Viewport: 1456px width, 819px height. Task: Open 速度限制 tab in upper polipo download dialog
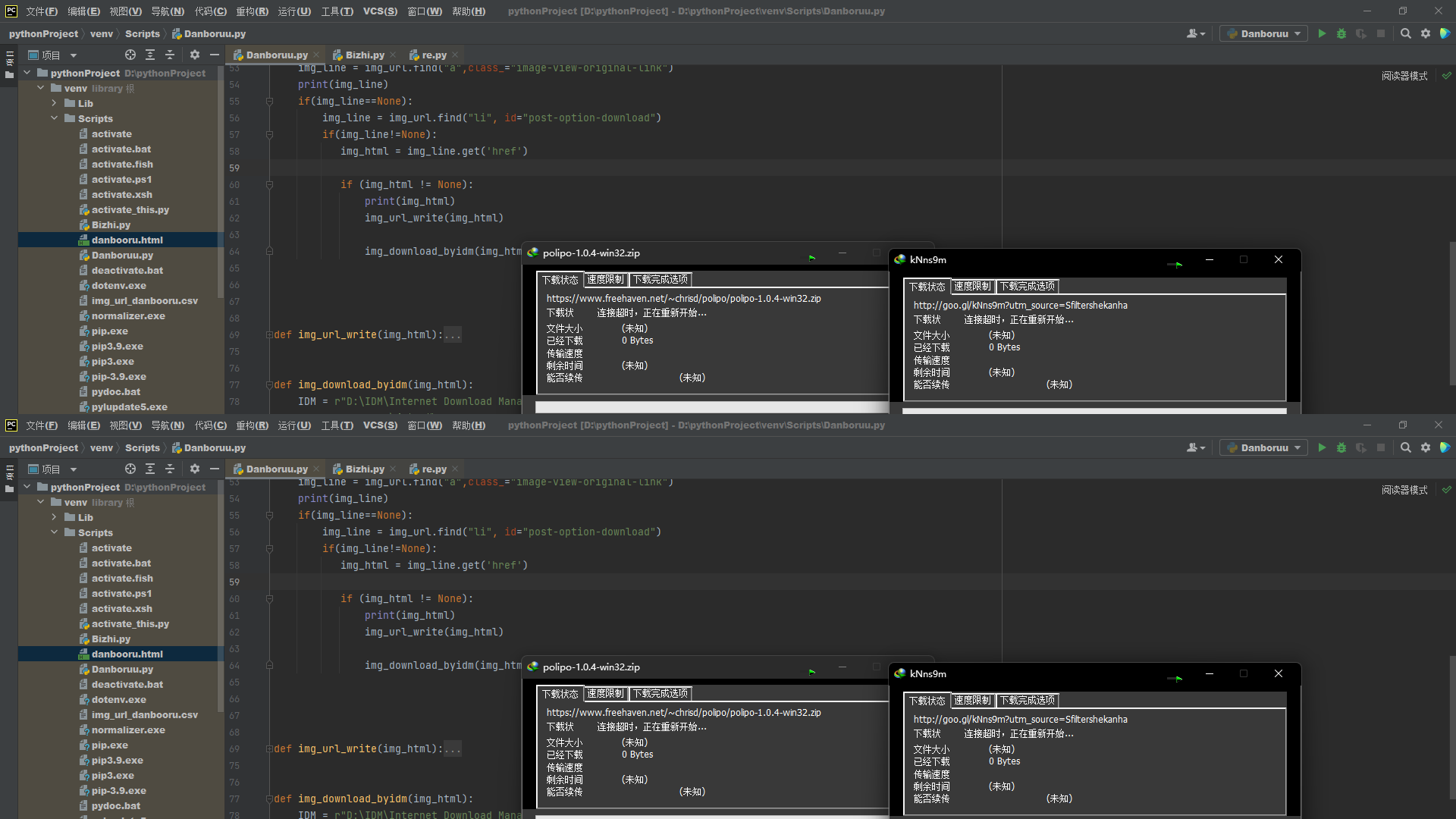605,279
